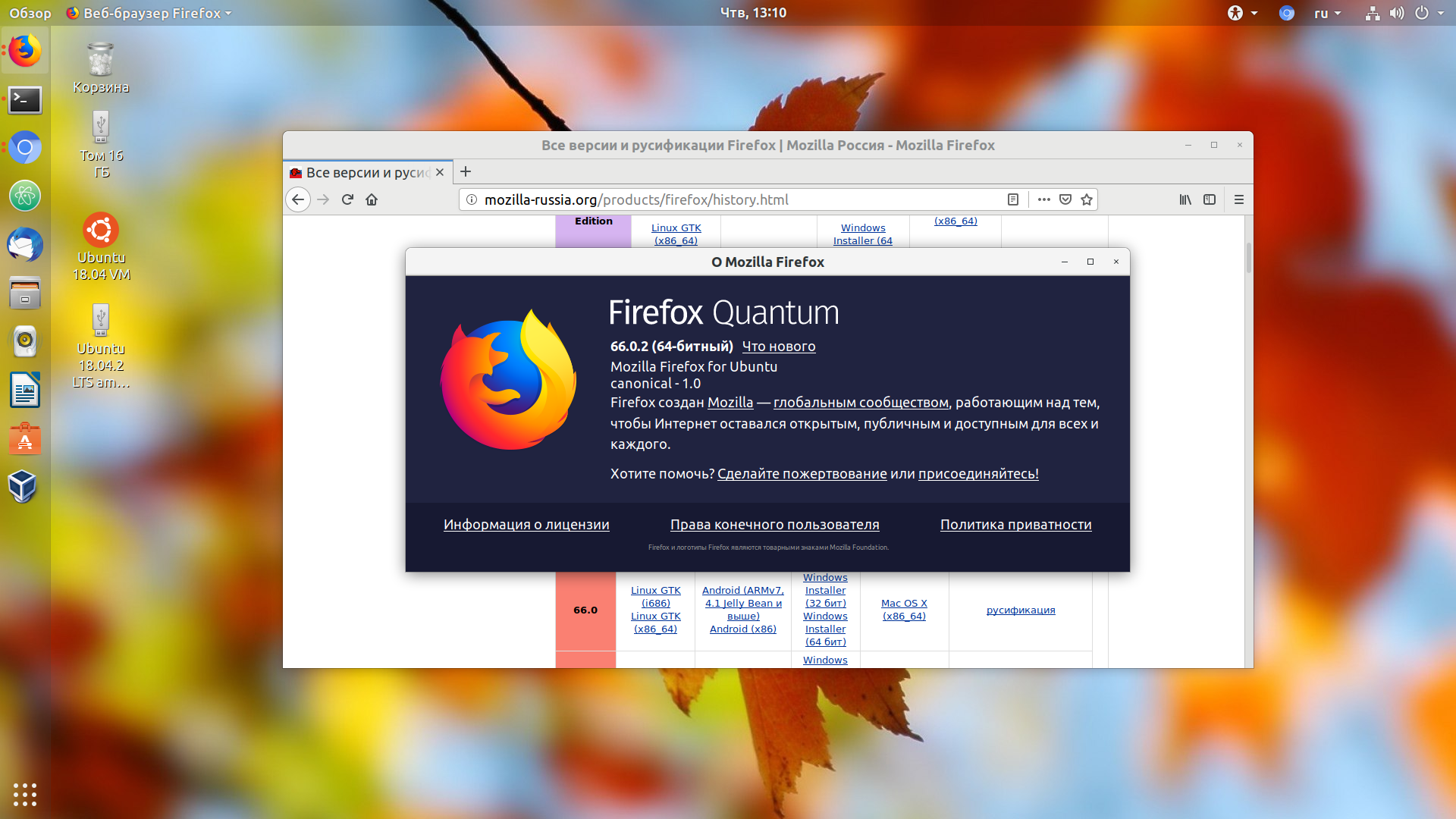1456x819 pixels.
Task: Open page actions three-dot menu
Action: coord(1044,199)
